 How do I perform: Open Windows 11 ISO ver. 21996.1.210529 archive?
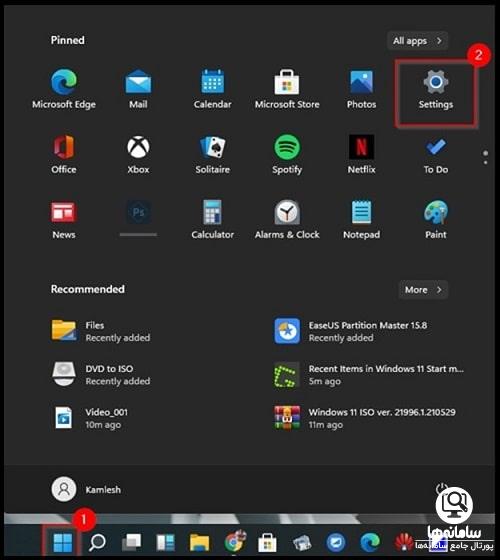point(365,418)
